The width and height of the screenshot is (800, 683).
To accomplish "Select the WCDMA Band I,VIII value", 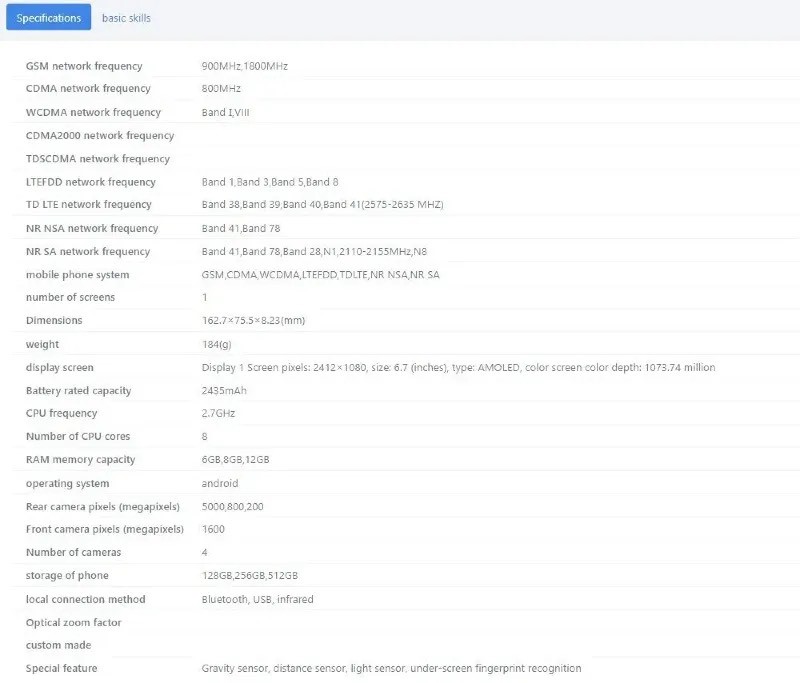I will pyautogui.click(x=225, y=113).
